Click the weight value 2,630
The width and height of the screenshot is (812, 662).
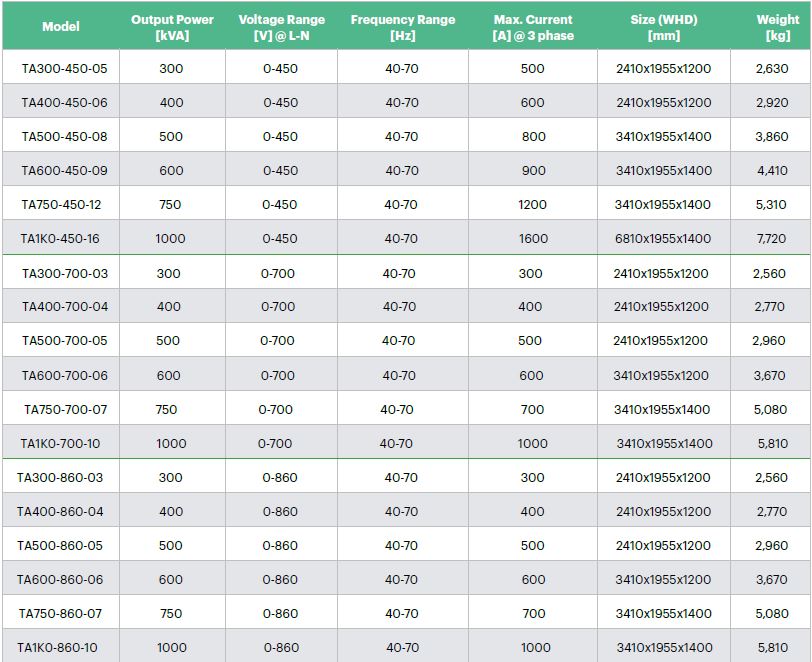(771, 69)
